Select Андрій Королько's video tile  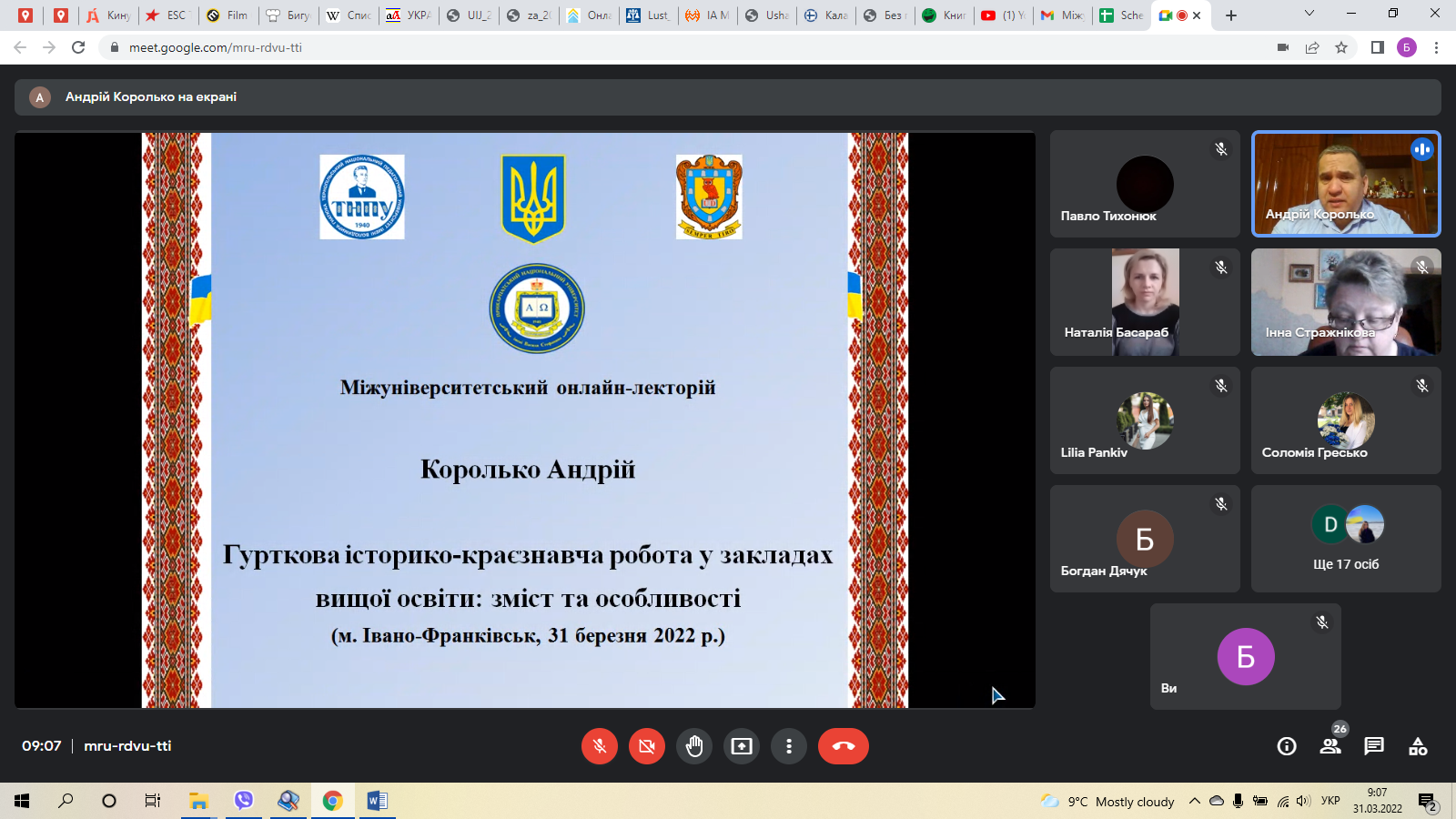(x=1346, y=184)
